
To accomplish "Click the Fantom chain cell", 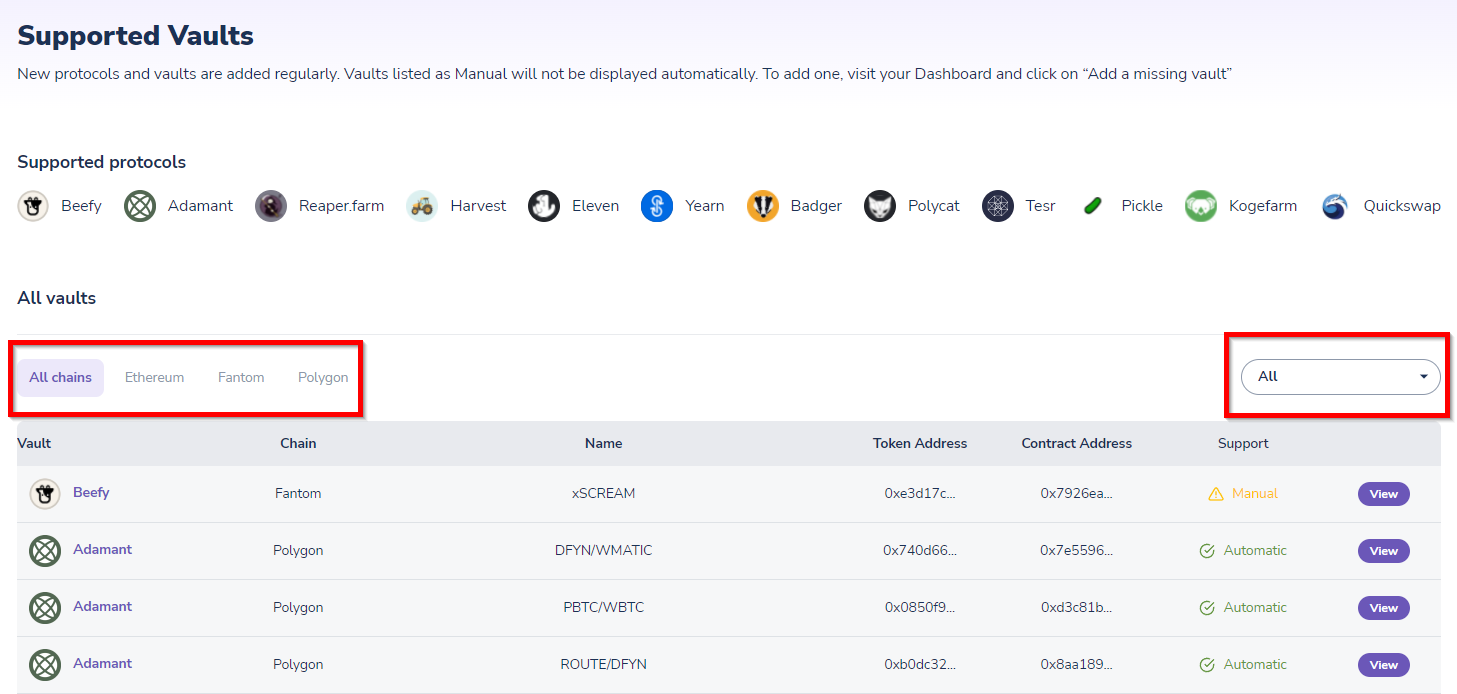I will (x=298, y=494).
